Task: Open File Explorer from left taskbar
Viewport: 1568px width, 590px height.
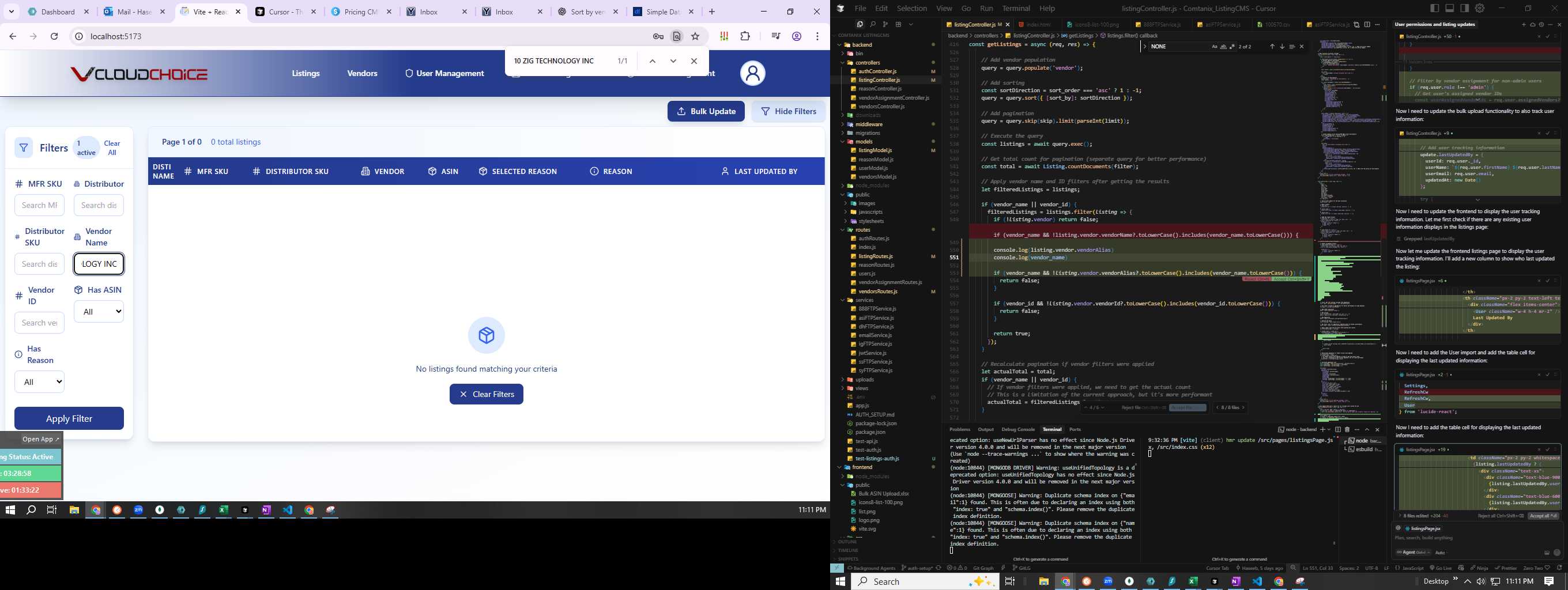Action: (x=74, y=510)
